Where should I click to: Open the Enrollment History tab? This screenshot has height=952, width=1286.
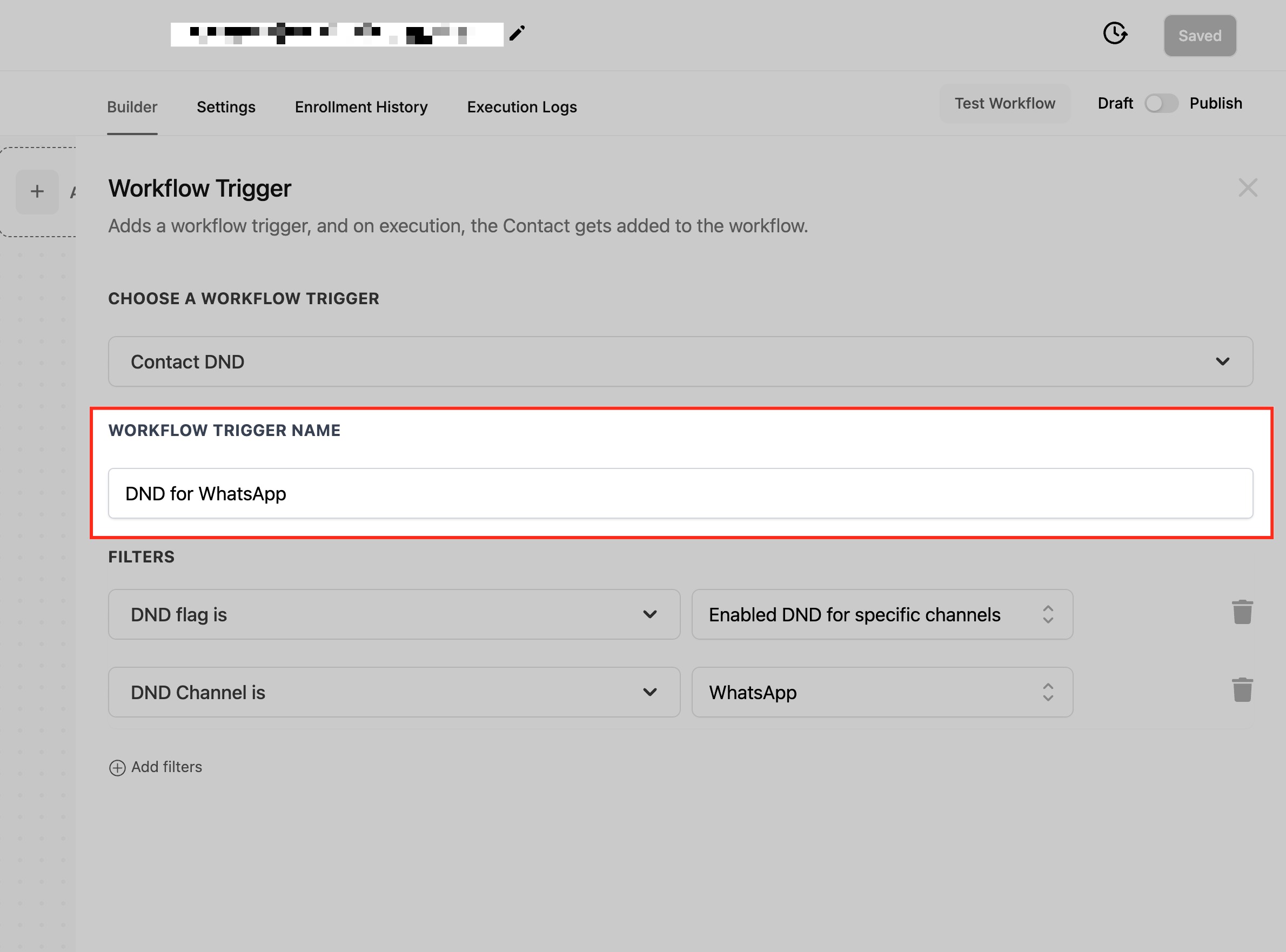361,107
